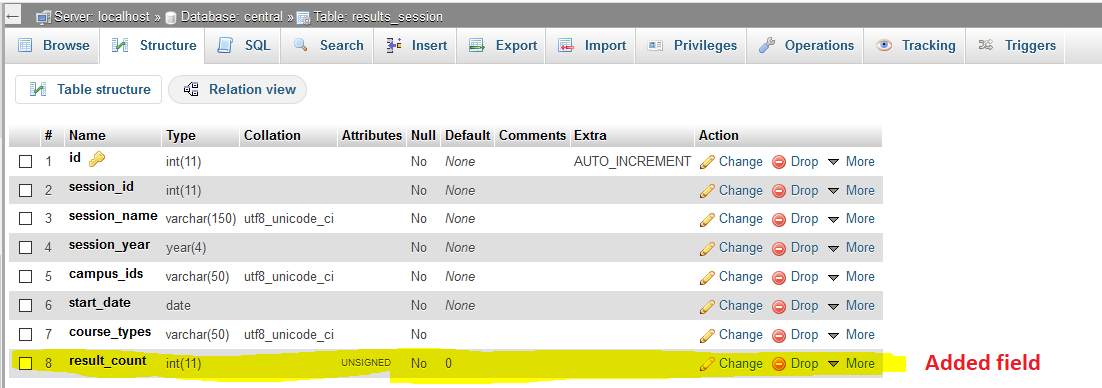Click the Table structure button
Viewport: 1102px width, 388px height.
pos(89,90)
